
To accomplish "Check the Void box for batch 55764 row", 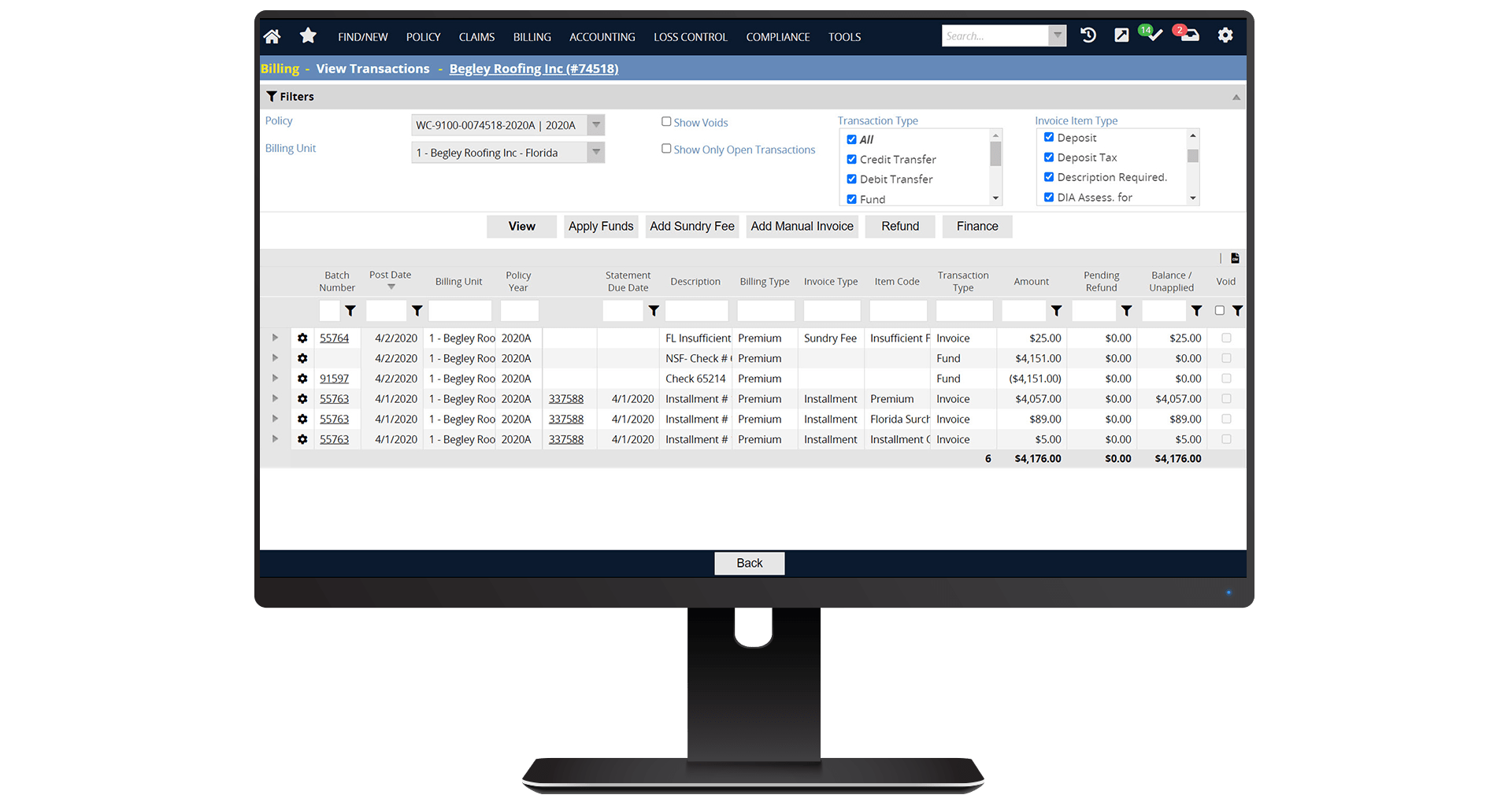I will coord(1226,338).
